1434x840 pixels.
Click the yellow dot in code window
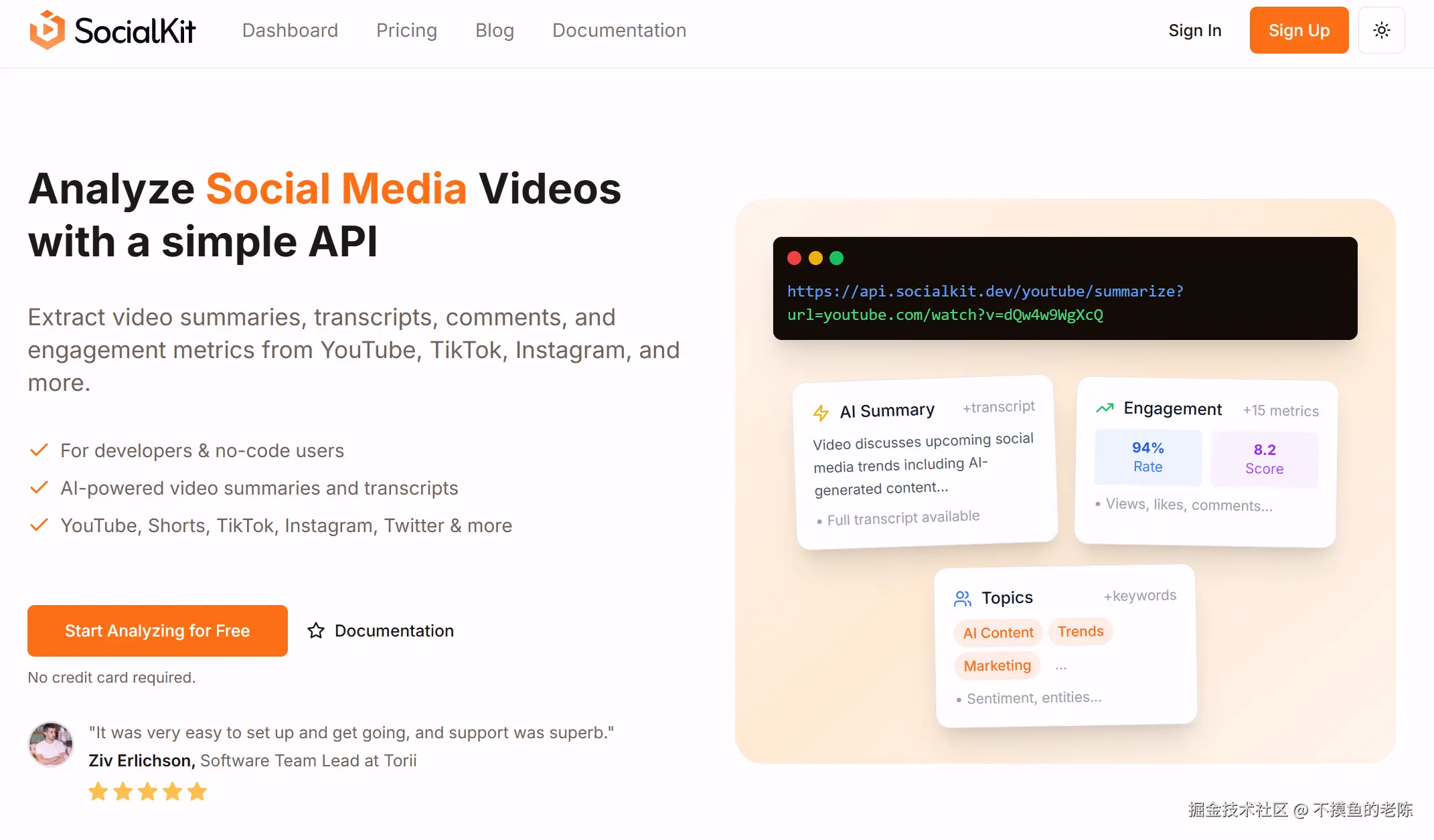[815, 258]
